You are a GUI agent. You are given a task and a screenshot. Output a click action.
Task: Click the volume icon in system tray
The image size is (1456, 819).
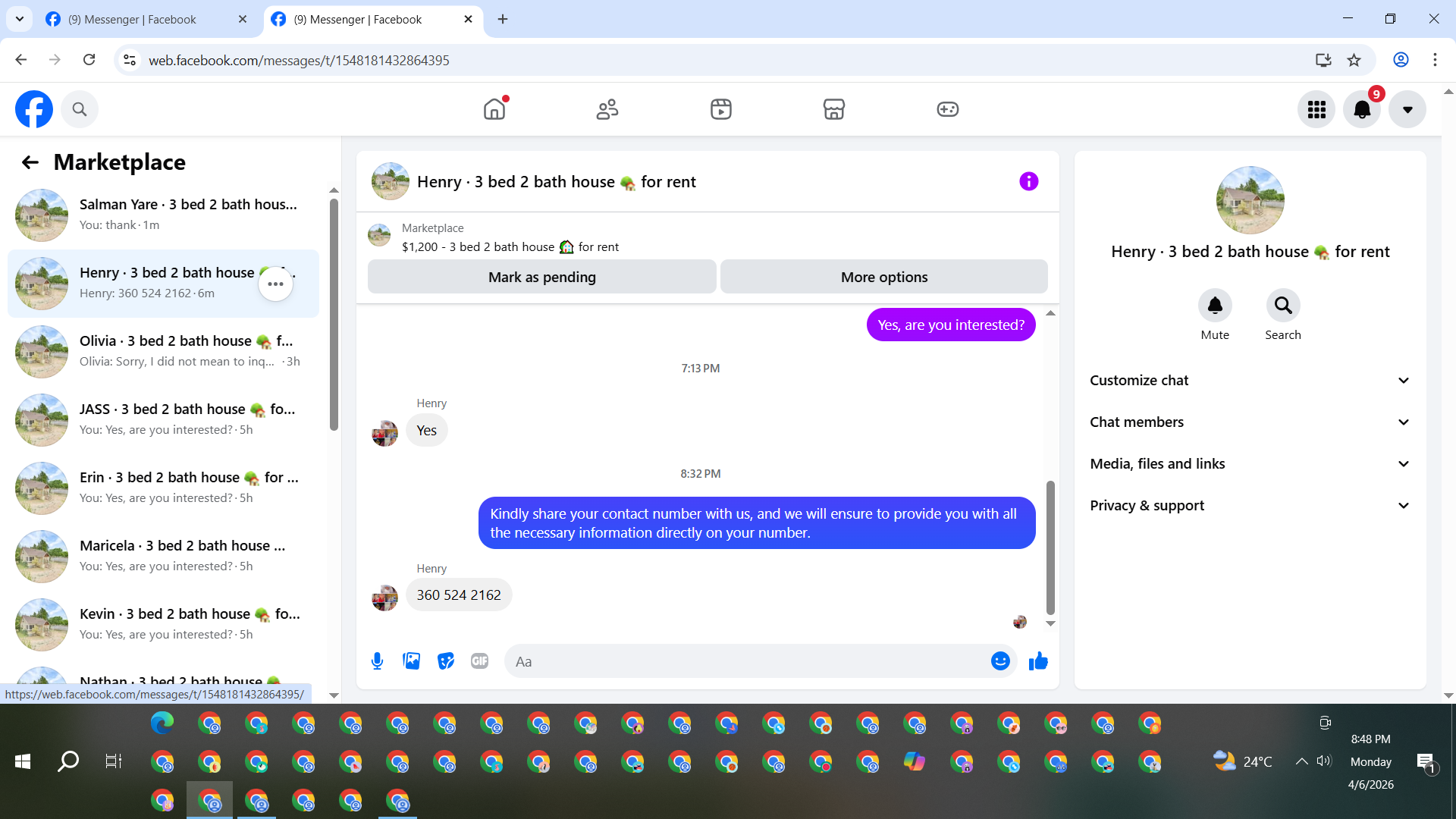1324,761
